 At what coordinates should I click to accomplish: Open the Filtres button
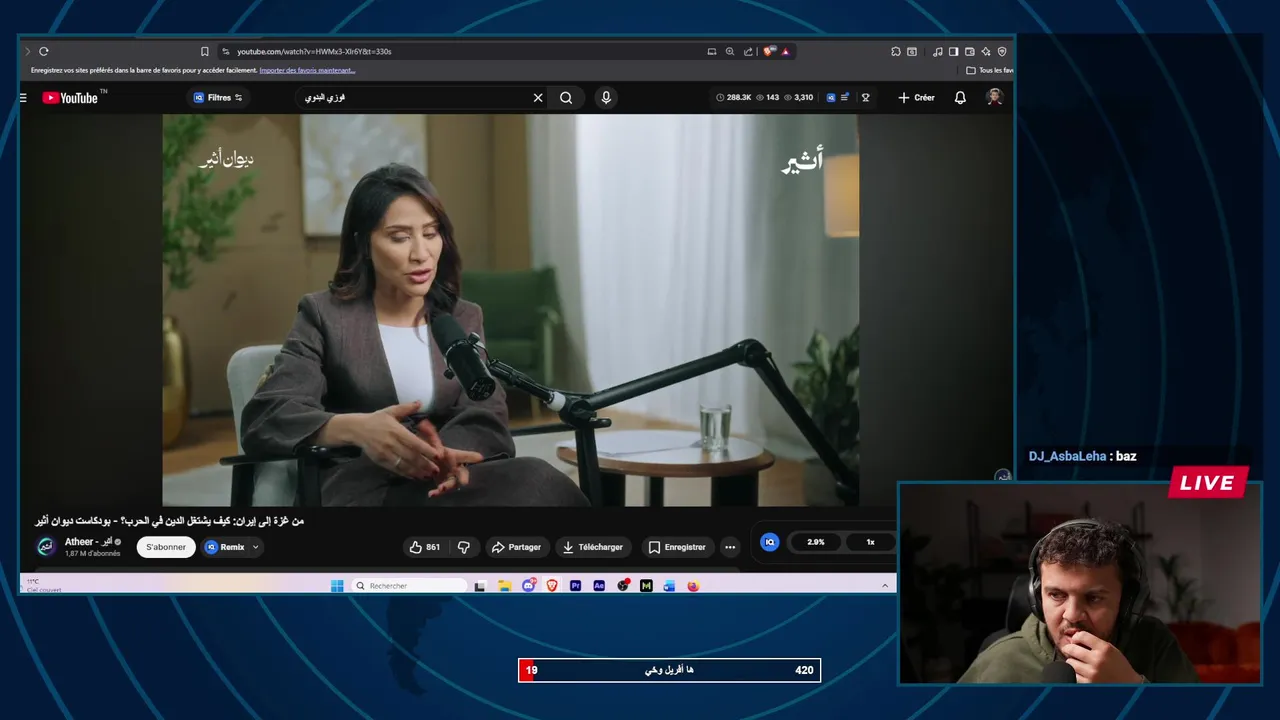218,97
